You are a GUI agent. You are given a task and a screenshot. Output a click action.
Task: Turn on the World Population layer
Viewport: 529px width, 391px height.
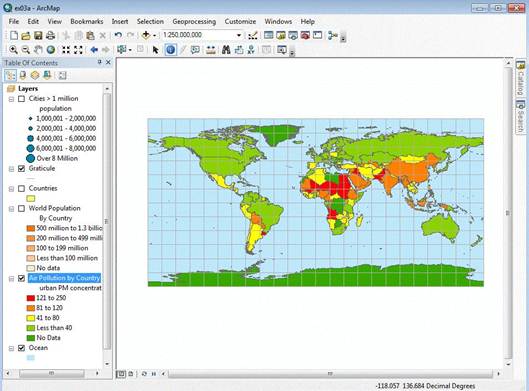tap(22, 208)
